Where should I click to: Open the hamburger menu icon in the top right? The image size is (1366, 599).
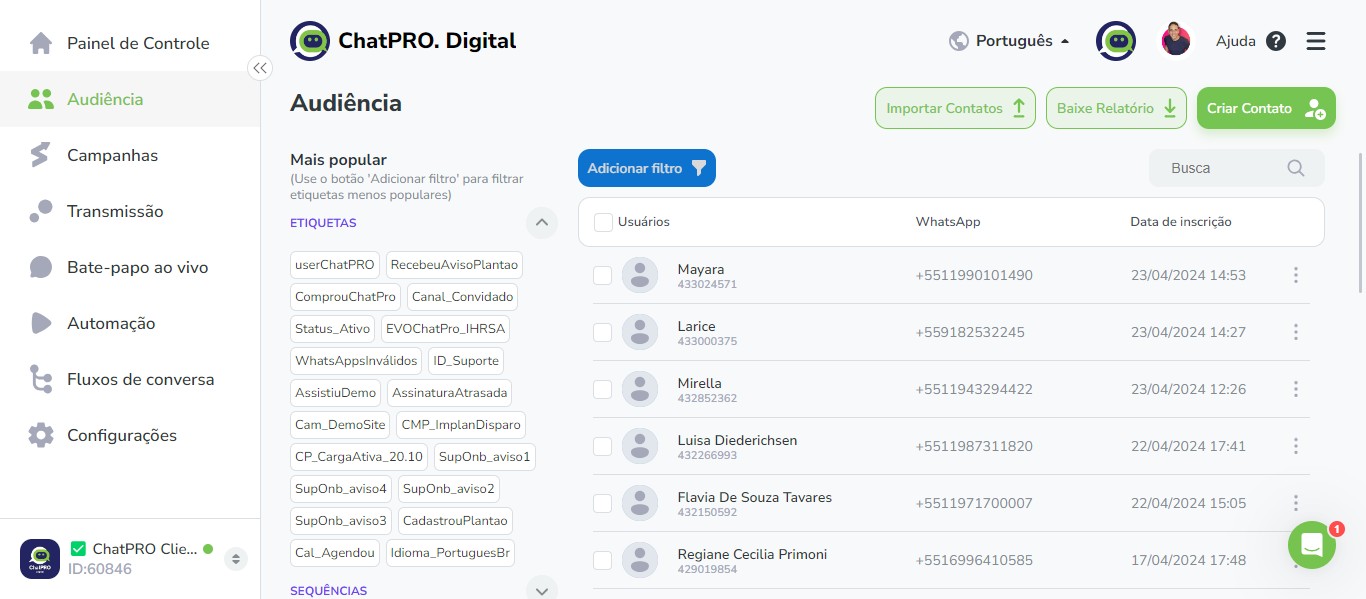pos(1316,41)
